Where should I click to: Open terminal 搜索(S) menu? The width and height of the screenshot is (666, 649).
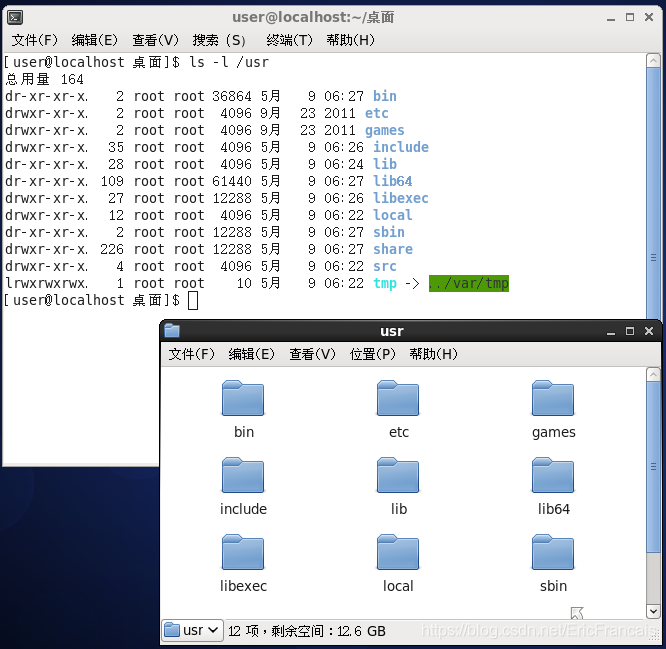pyautogui.click(x=219, y=40)
